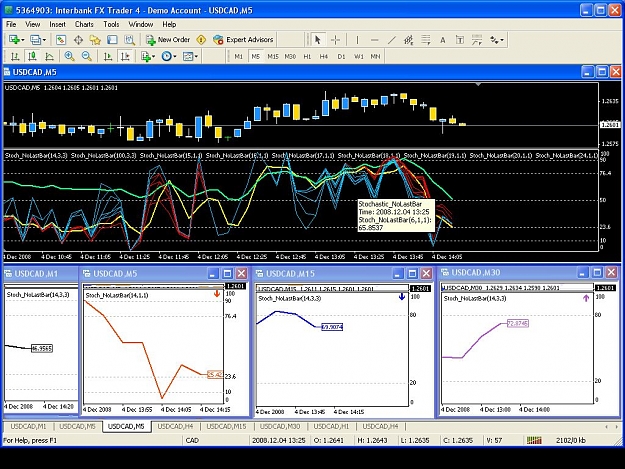625x469 pixels.
Task: Switch timeframe to M5
Action: 256,57
